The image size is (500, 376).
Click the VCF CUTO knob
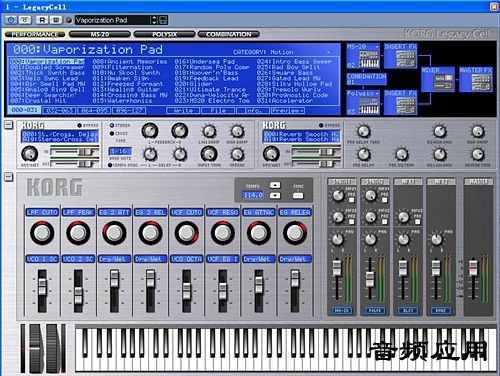(x=186, y=233)
